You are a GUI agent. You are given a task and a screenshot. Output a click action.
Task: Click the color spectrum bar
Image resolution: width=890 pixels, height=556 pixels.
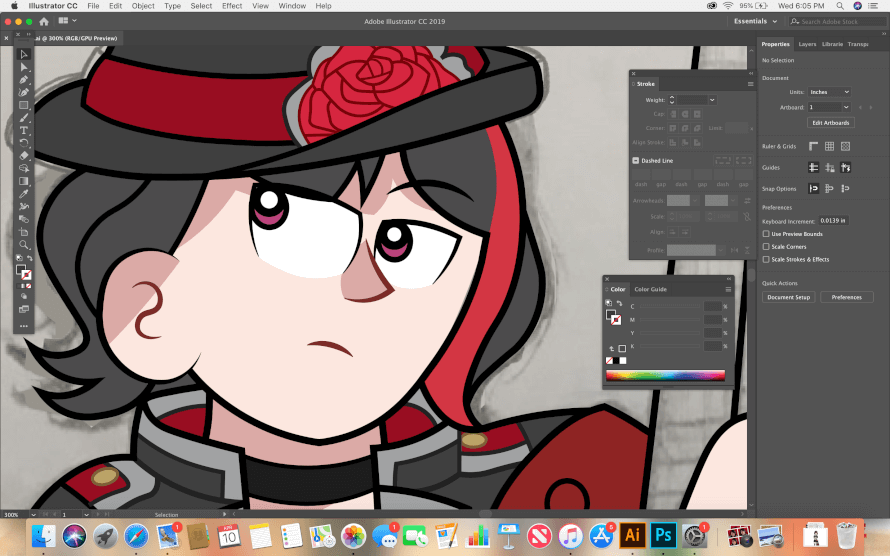point(665,376)
